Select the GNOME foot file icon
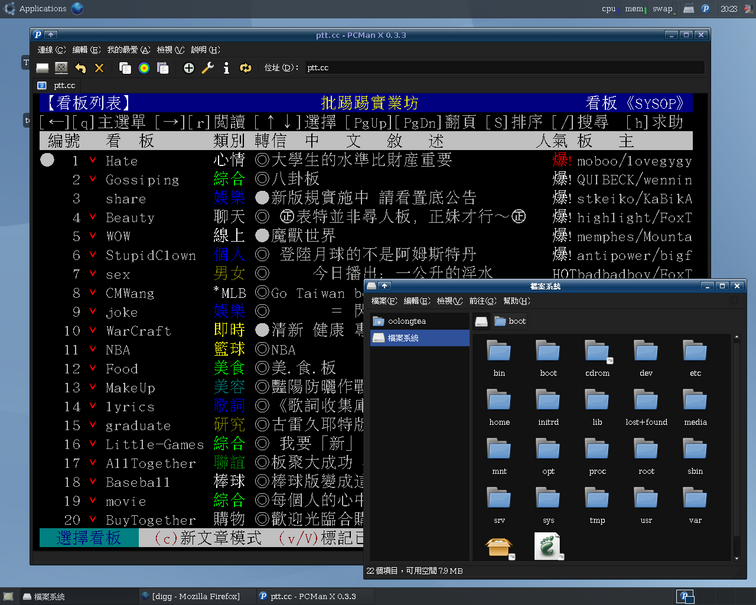 pyautogui.click(x=548, y=547)
